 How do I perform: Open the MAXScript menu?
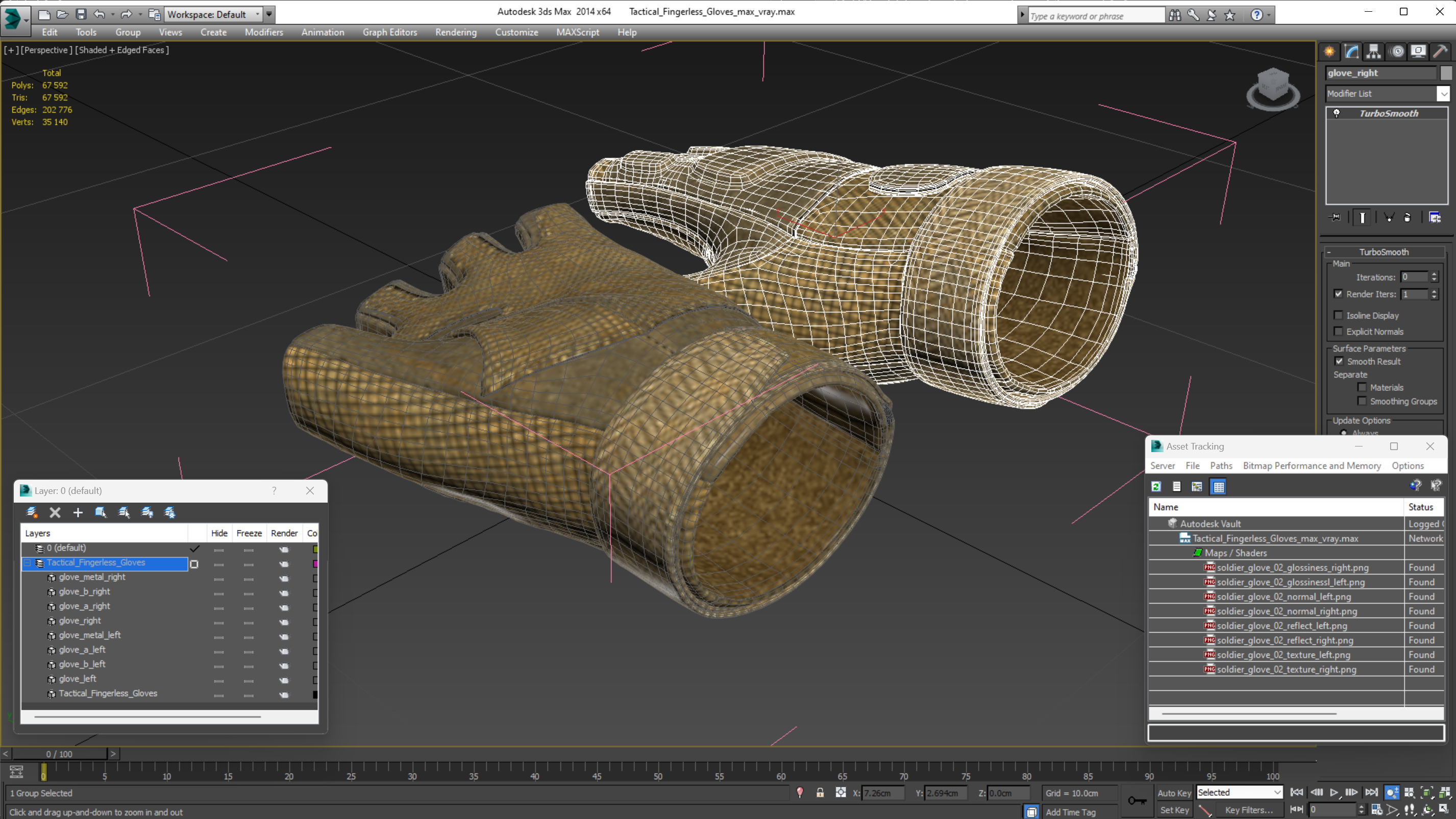point(577,32)
